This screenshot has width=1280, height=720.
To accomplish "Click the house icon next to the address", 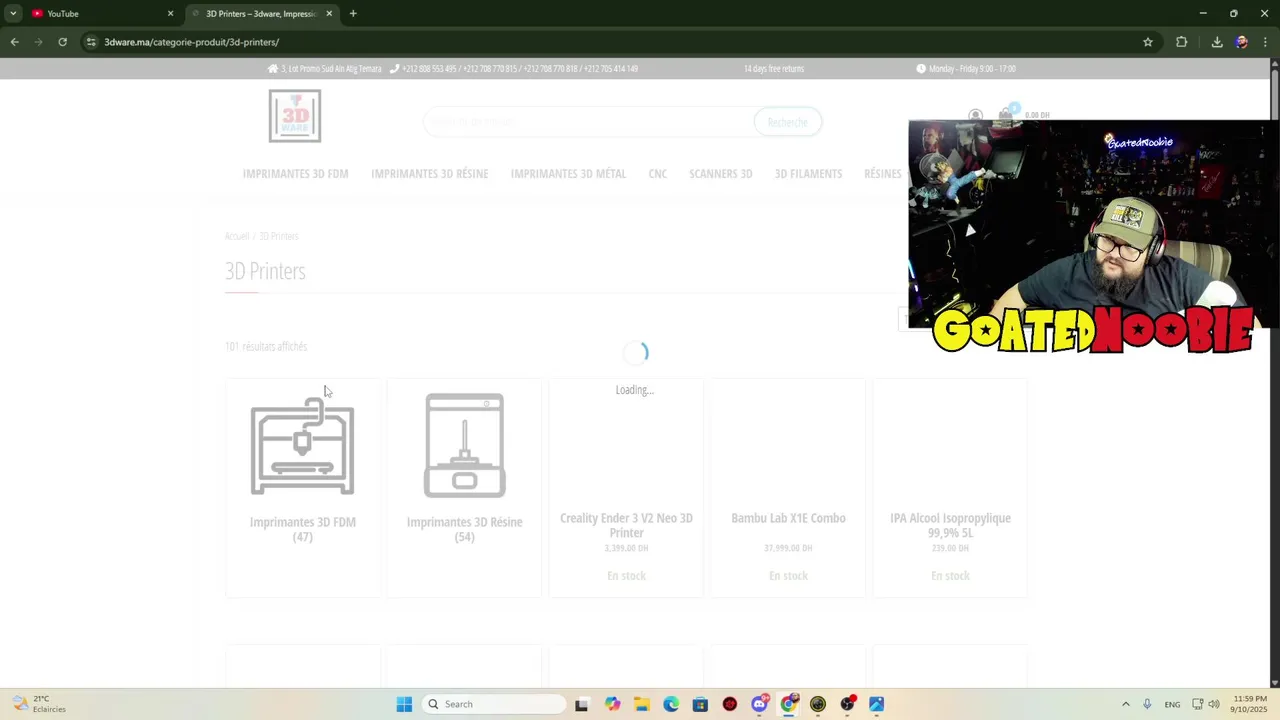I will pyautogui.click(x=273, y=69).
